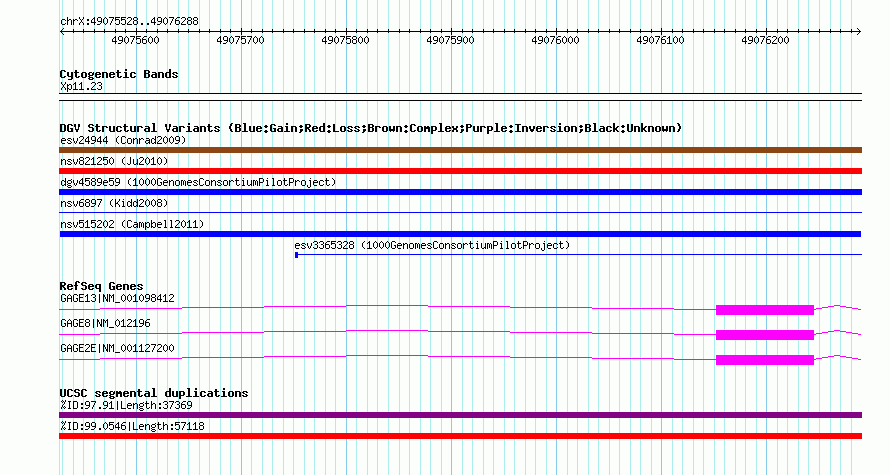Open nsv821250 (Ju2010) variant label
890x475 pixels.
click(x=114, y=161)
